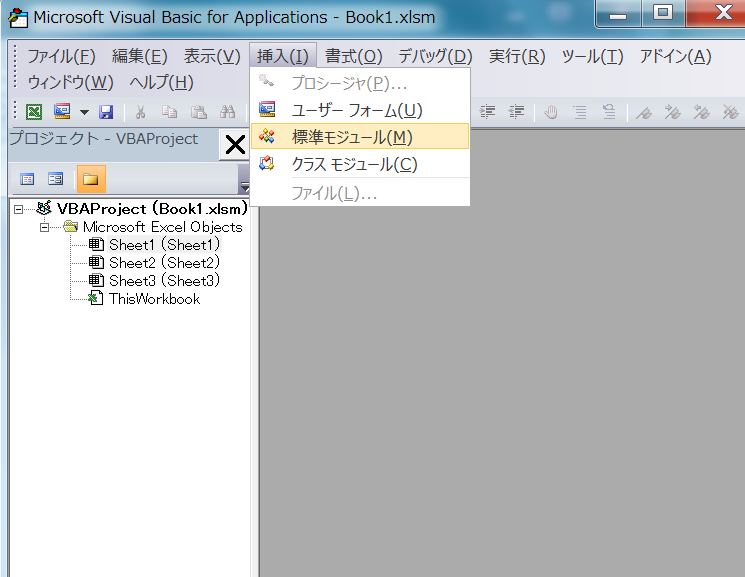
Task: Click the Toggle Bookmark flag icon
Action: [x=644, y=113]
